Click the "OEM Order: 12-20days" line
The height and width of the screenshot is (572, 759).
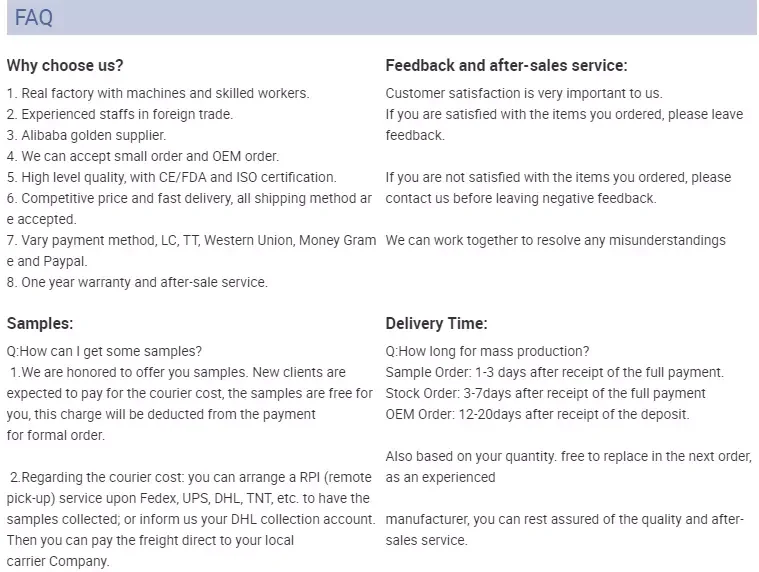(x=537, y=414)
